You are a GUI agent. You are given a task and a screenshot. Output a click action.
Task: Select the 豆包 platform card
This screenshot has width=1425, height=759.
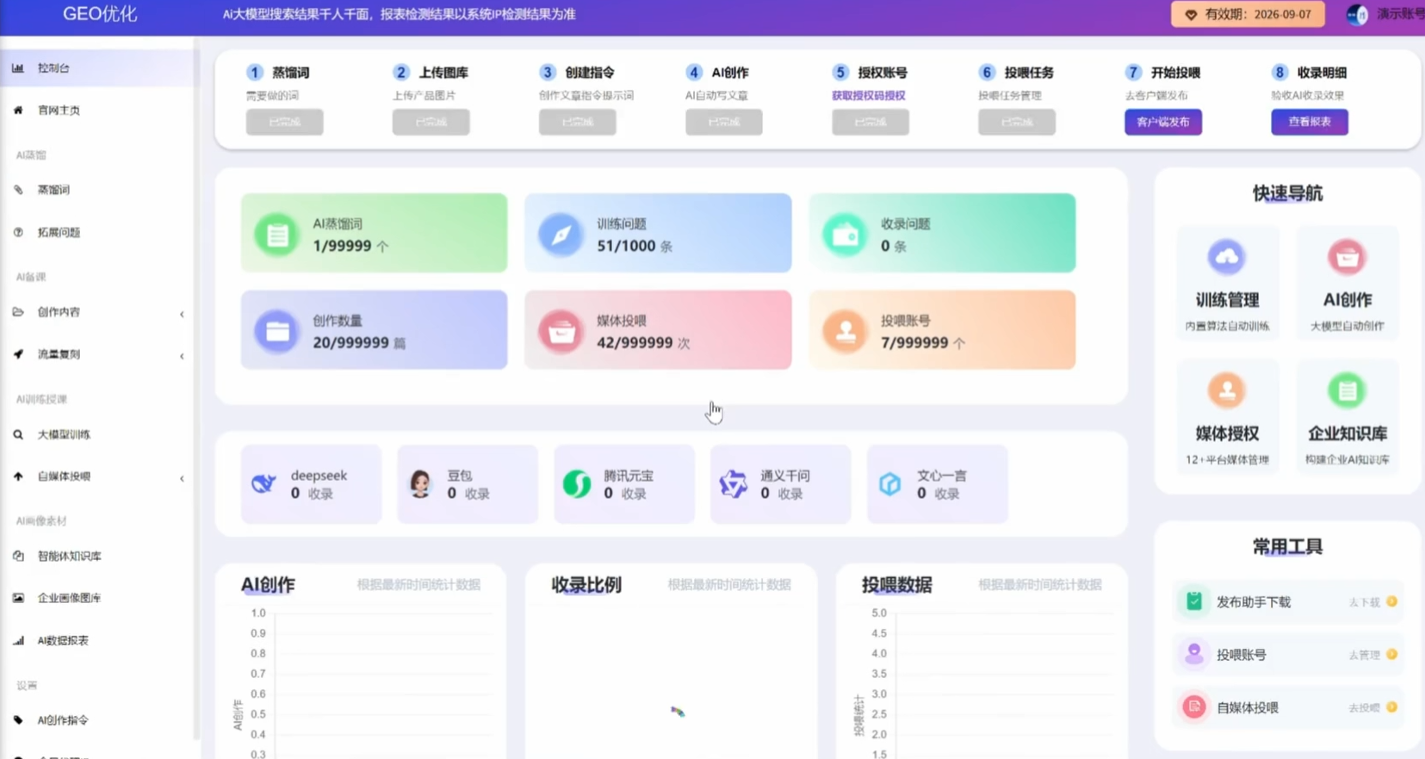click(x=467, y=484)
